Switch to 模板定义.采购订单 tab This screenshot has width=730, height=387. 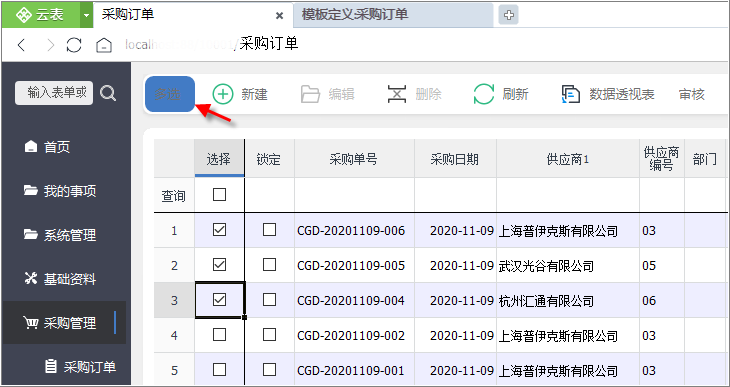point(393,15)
